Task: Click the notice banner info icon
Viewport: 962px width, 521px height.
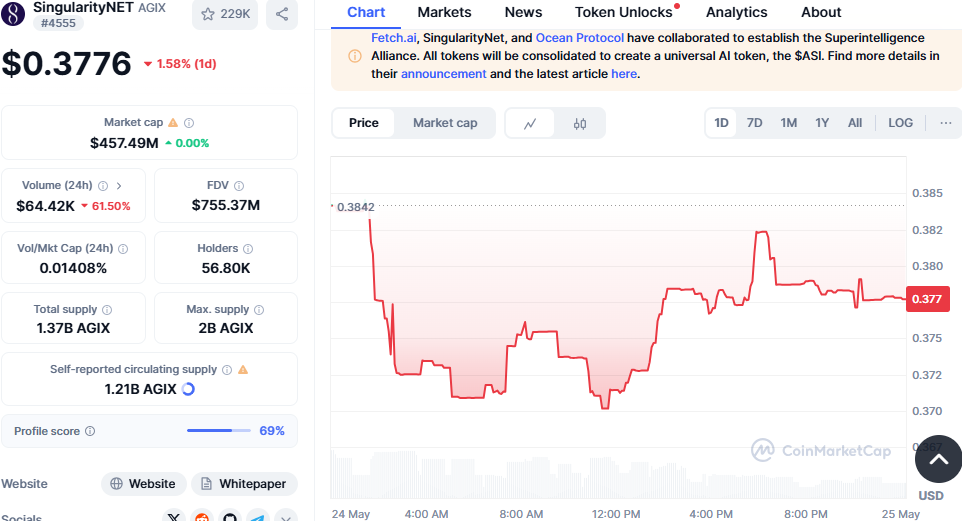Action: point(355,56)
